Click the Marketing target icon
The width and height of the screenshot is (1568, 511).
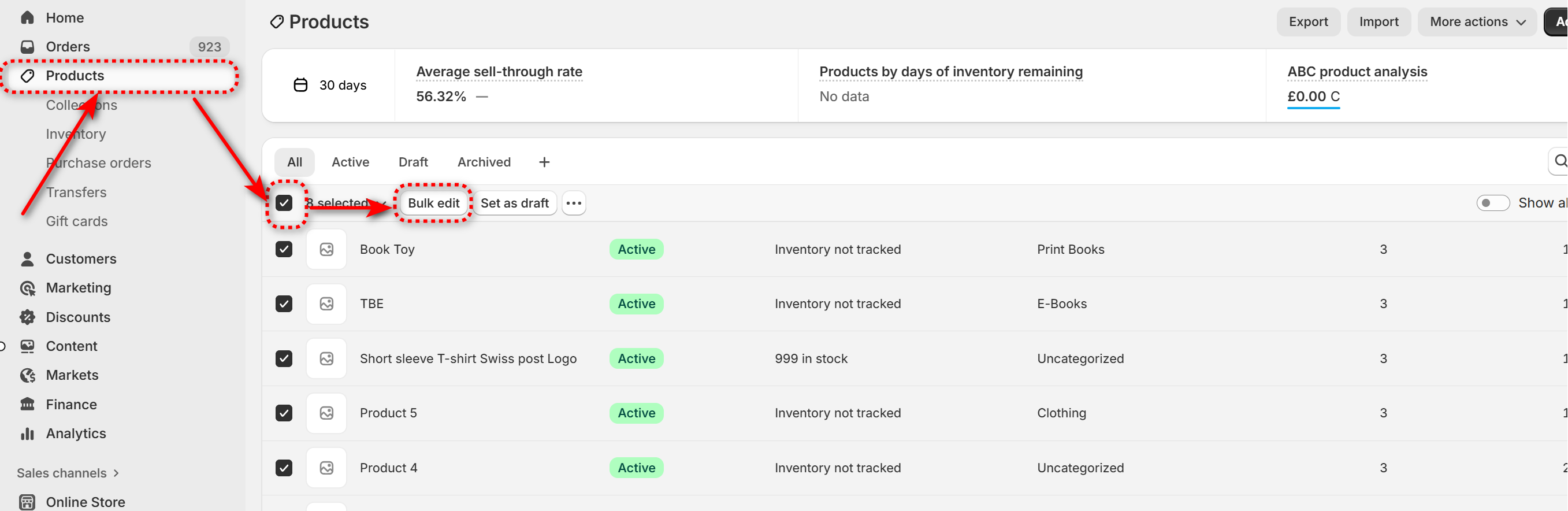click(x=27, y=288)
